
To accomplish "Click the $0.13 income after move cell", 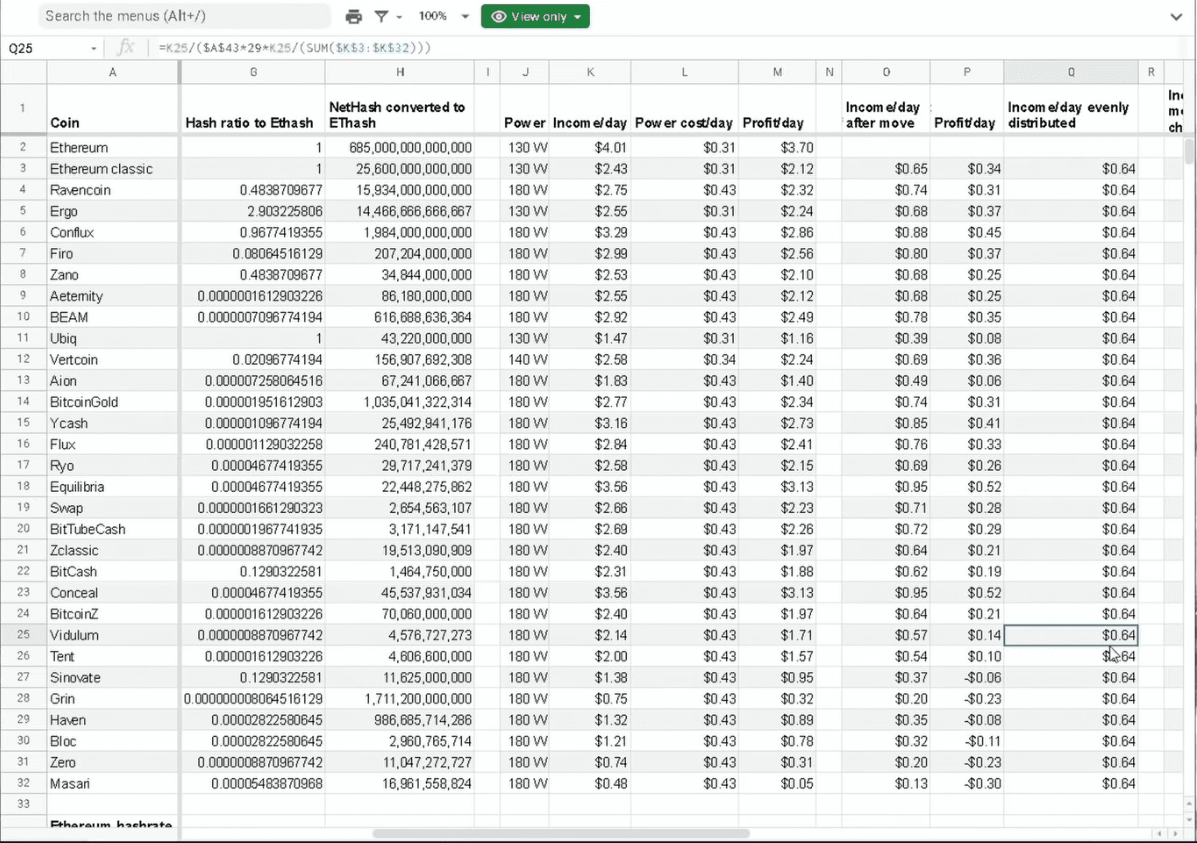I will (x=886, y=783).
